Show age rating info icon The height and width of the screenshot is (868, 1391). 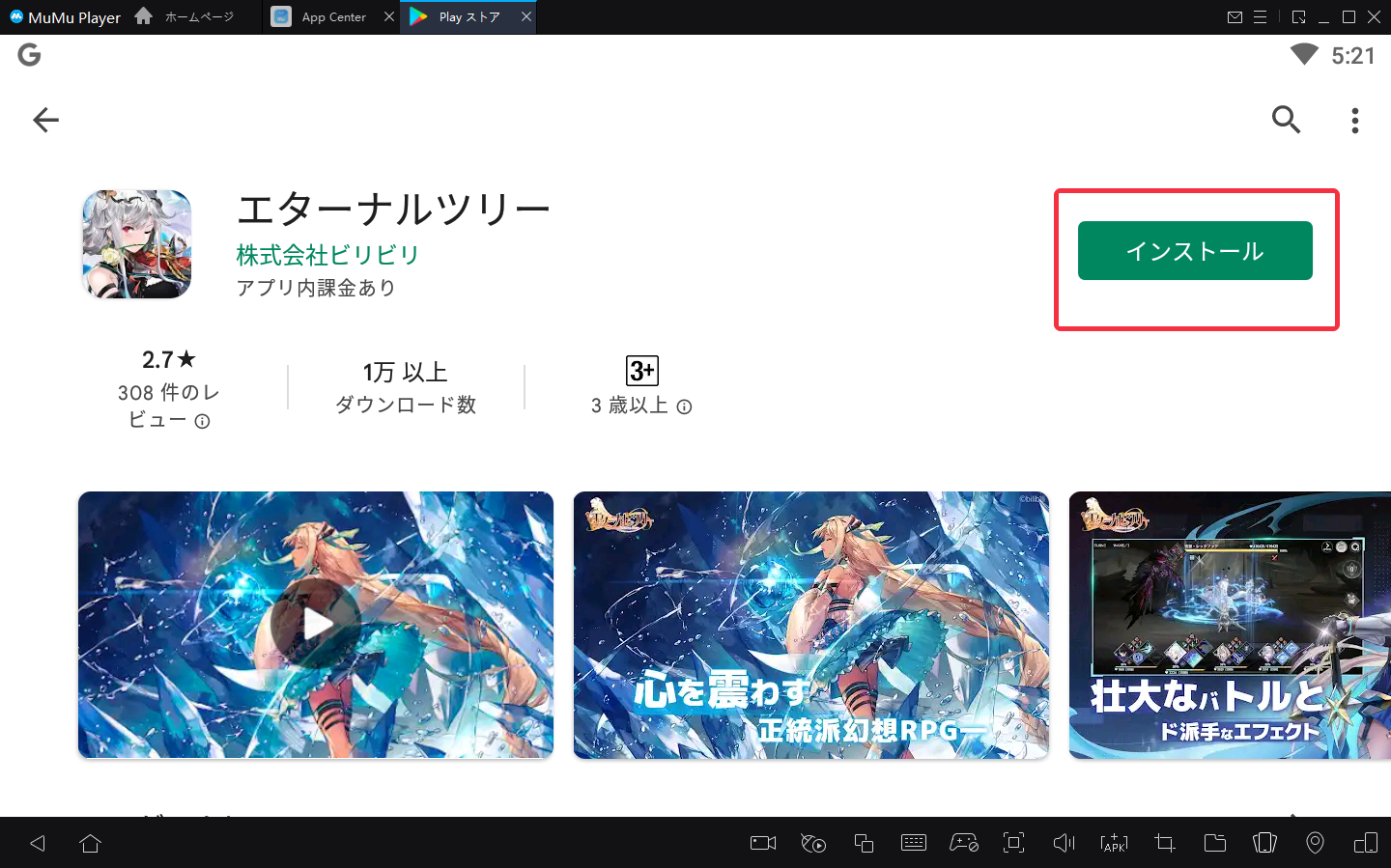tap(684, 406)
